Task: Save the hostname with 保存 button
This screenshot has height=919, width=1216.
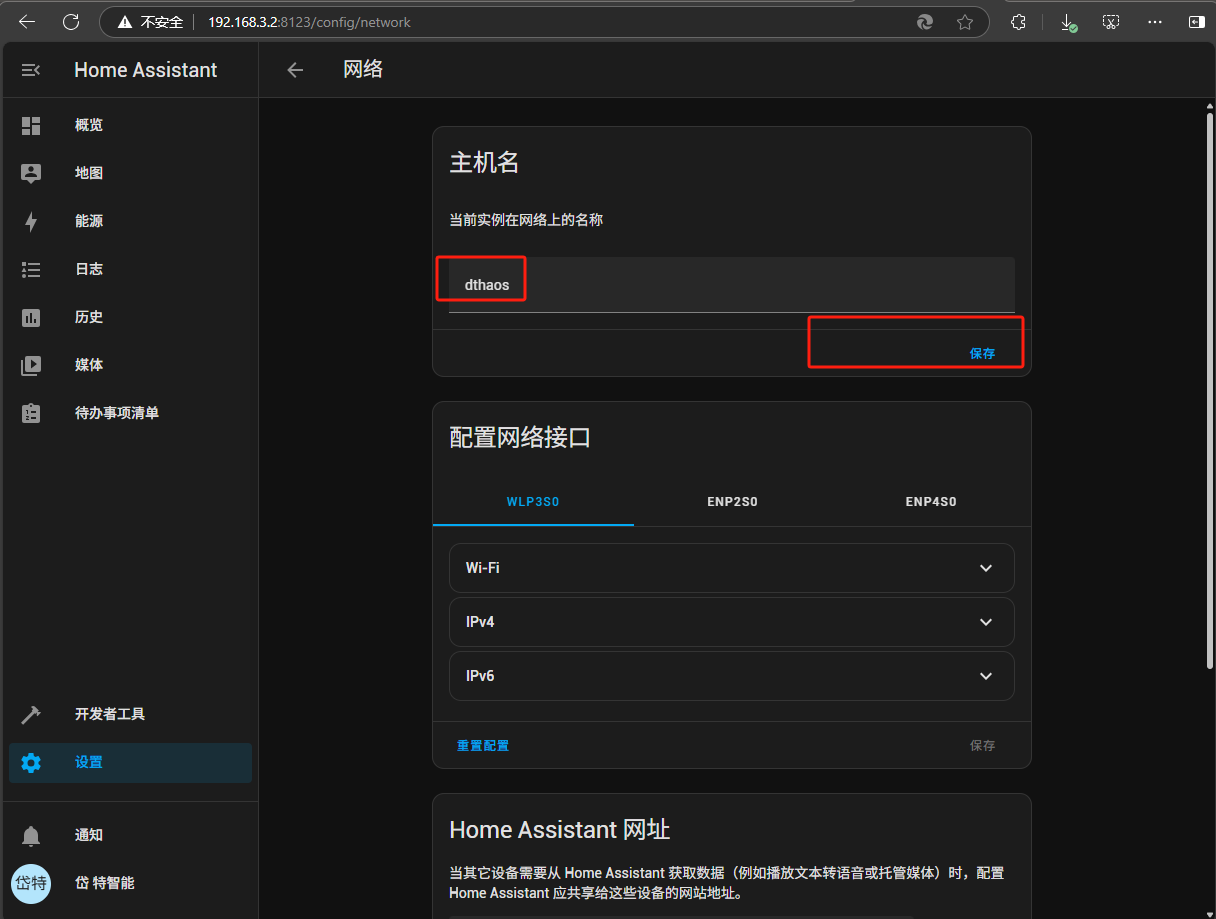Action: 982,353
